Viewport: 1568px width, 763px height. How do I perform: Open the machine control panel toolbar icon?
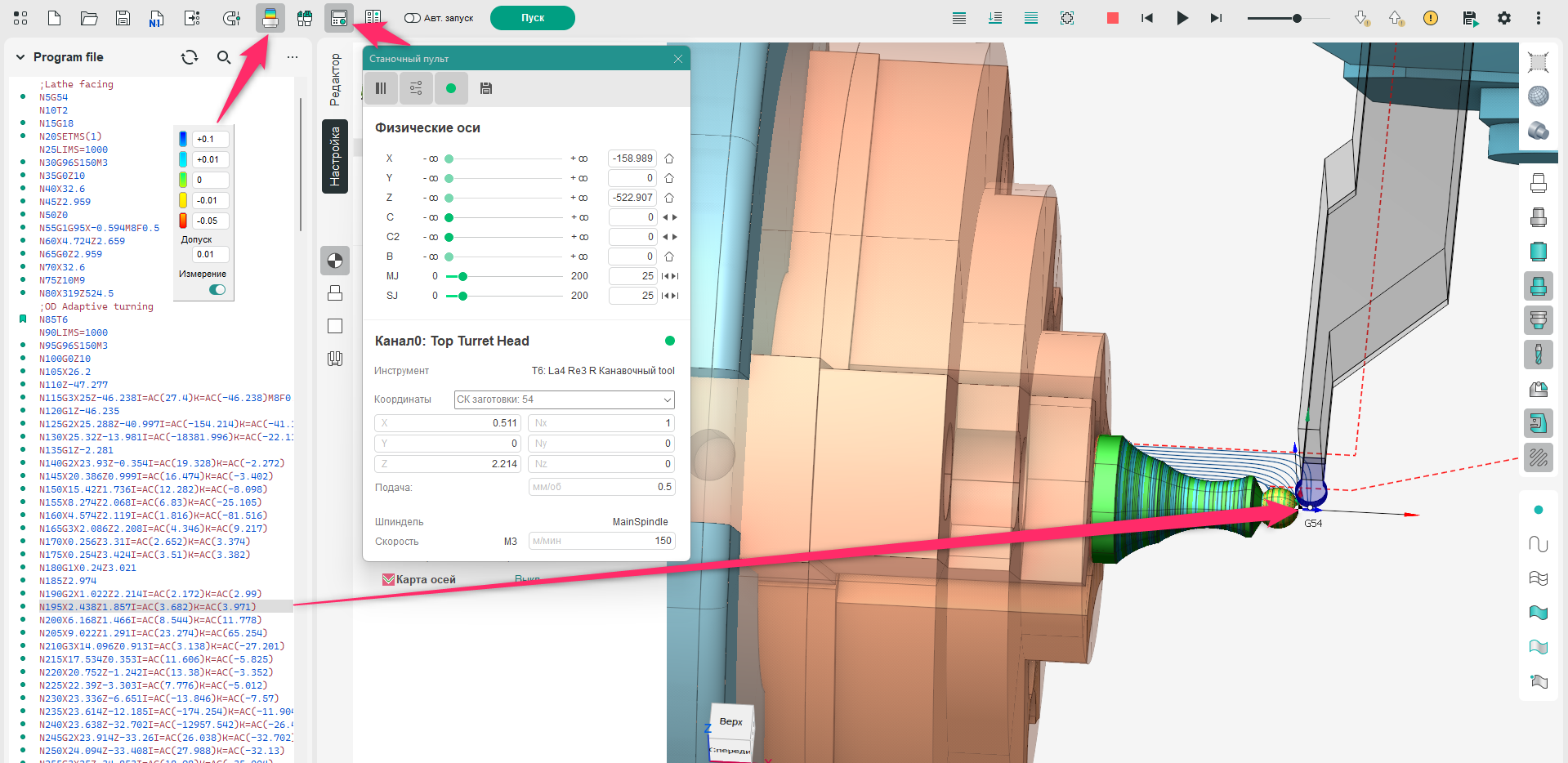339,18
